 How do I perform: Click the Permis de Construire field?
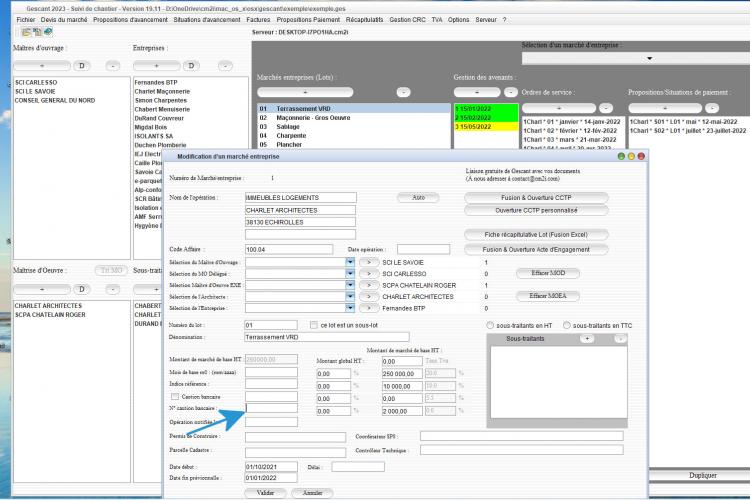[x=295, y=437]
